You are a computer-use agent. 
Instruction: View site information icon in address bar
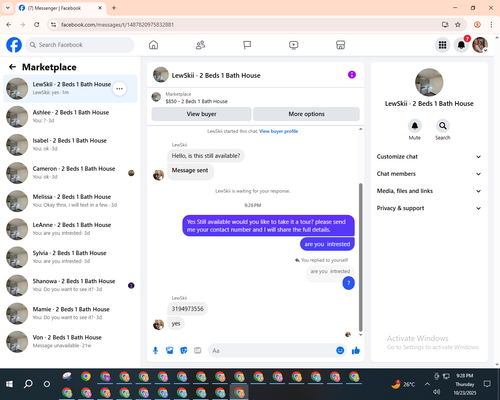point(53,25)
